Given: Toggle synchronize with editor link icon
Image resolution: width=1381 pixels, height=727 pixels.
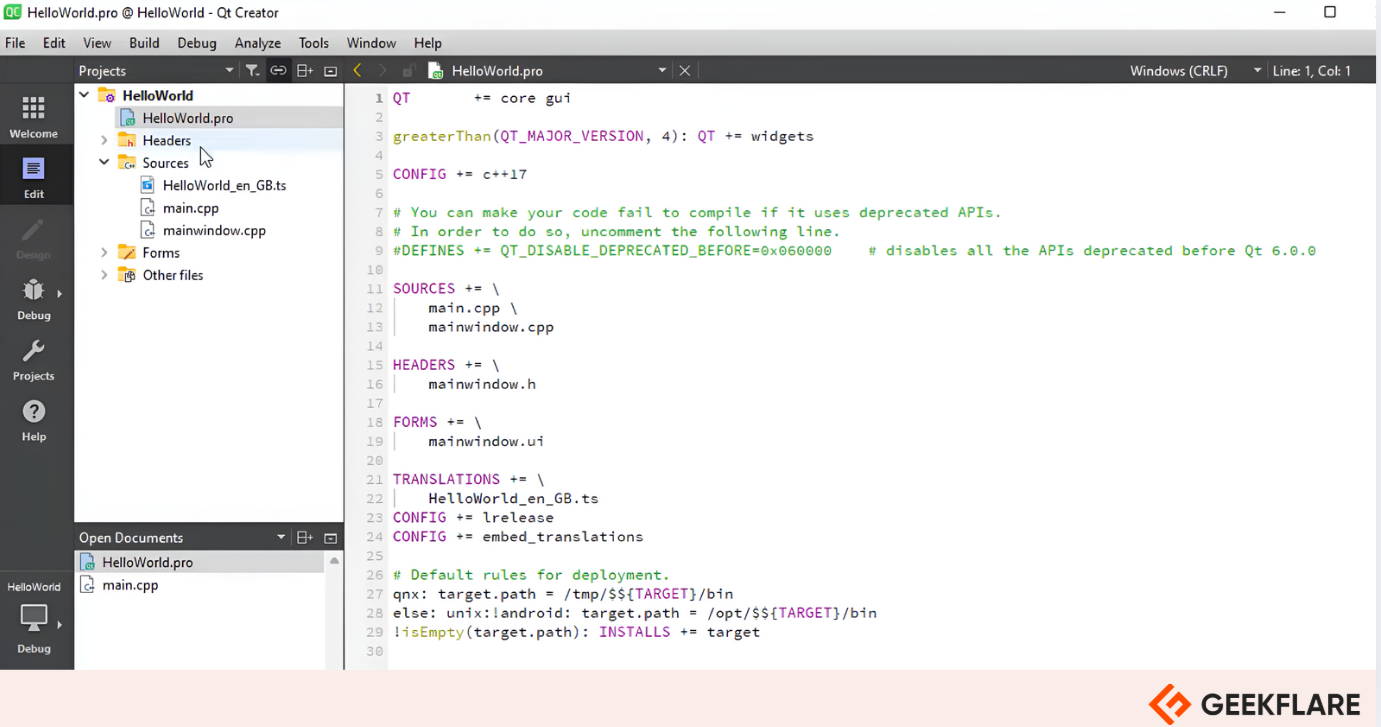Looking at the screenshot, I should [x=278, y=71].
